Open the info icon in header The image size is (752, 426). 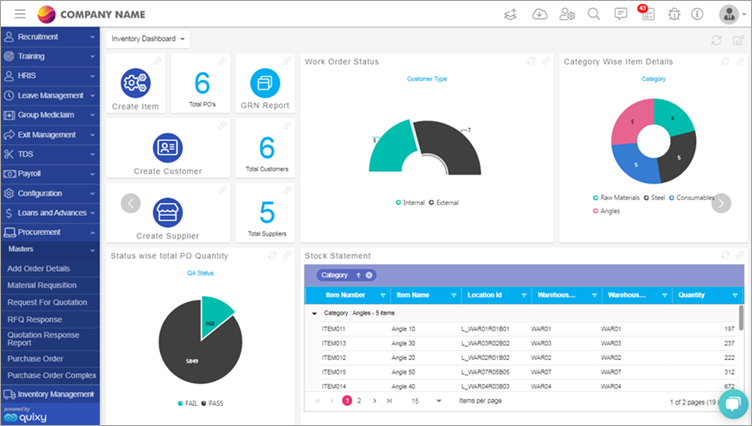[x=696, y=14]
